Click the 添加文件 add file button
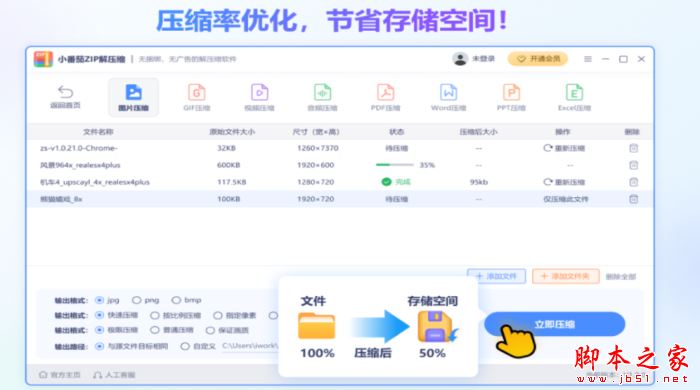Screen dimensions: 700x390 (496, 277)
